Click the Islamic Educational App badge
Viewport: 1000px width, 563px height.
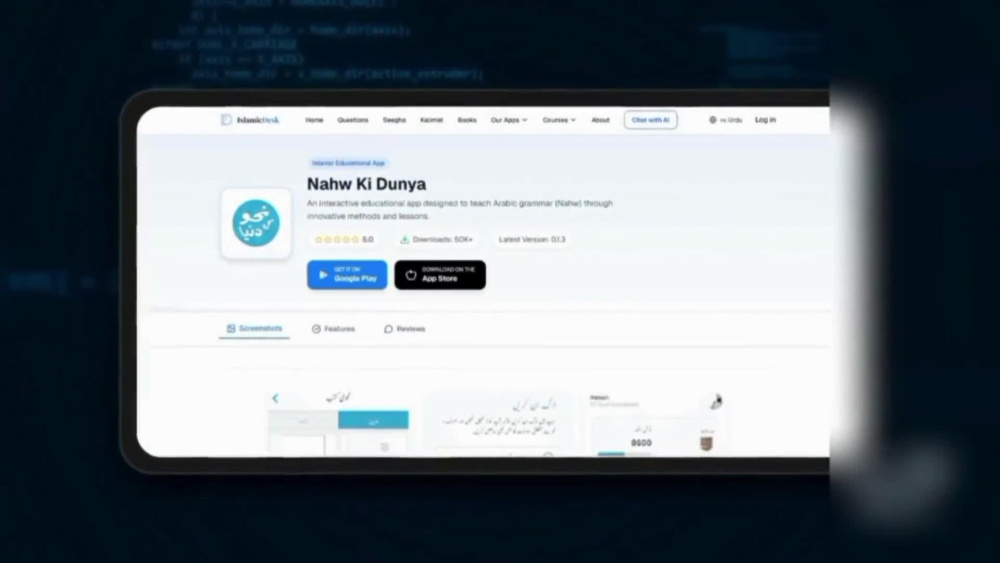pyautogui.click(x=348, y=163)
